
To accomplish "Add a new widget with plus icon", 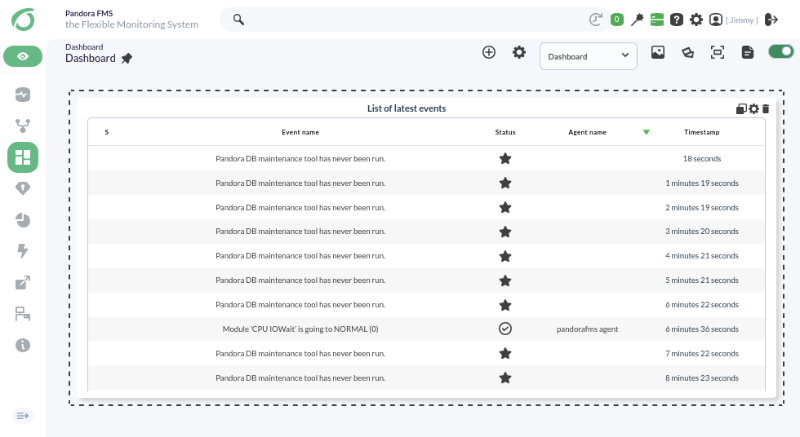I will point(489,52).
